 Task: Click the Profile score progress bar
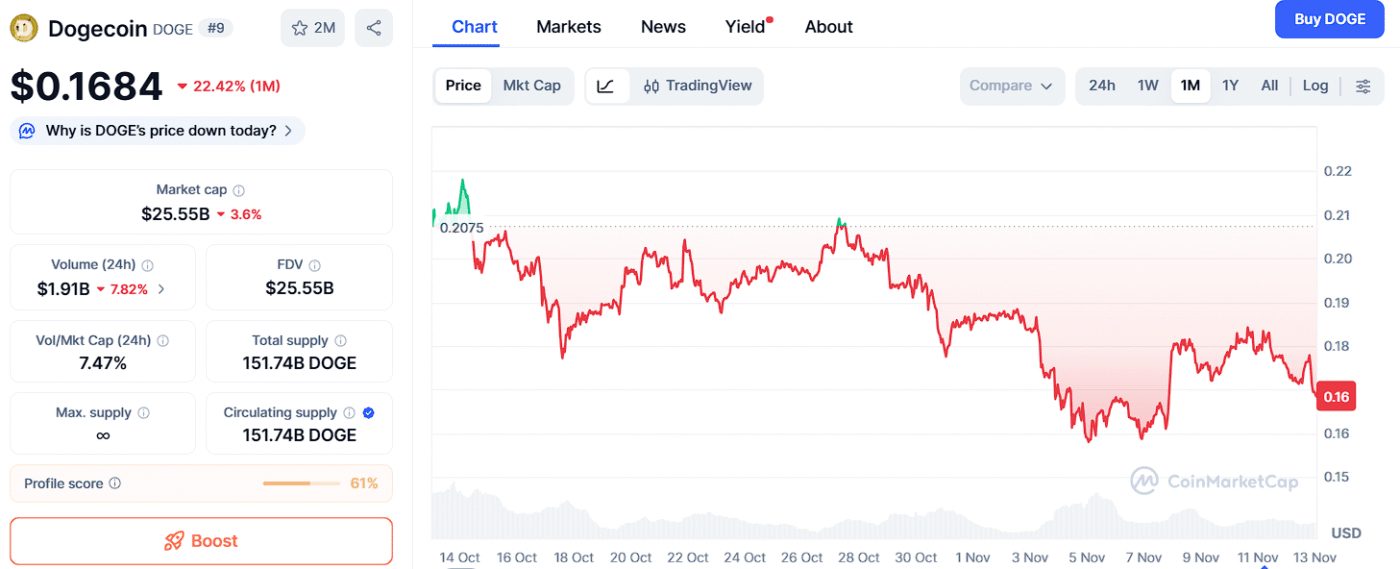point(300,484)
